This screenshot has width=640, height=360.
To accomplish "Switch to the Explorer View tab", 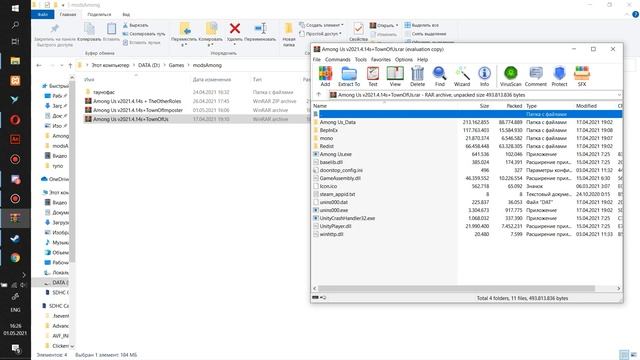I will click(126, 15).
